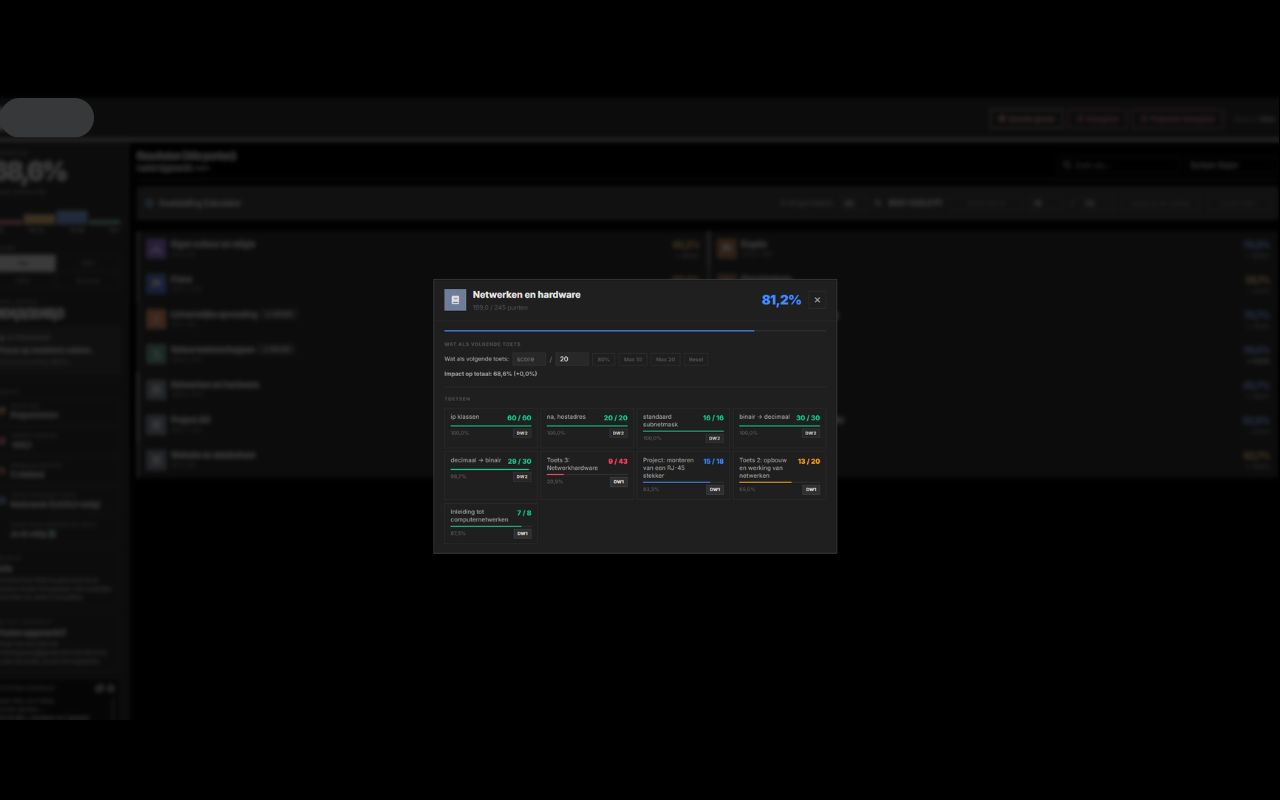Click the 29 / 30 score

click(519, 462)
